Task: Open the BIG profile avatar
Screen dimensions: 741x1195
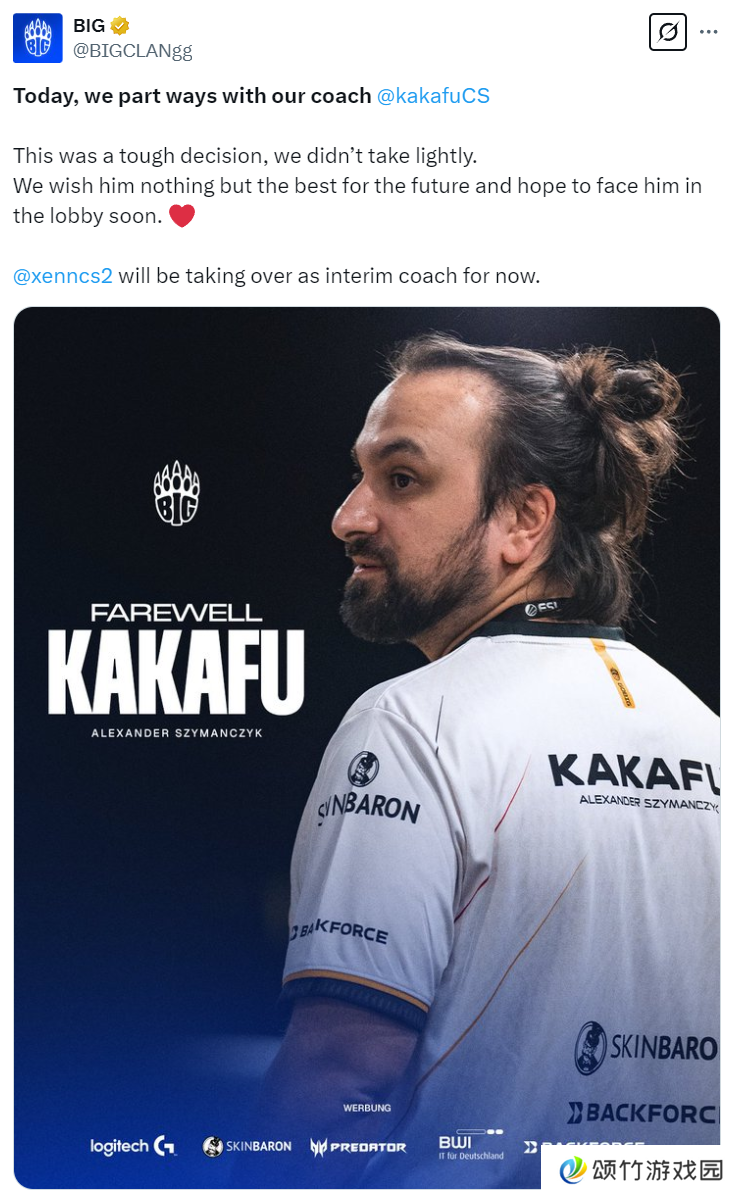Action: click(x=37, y=38)
